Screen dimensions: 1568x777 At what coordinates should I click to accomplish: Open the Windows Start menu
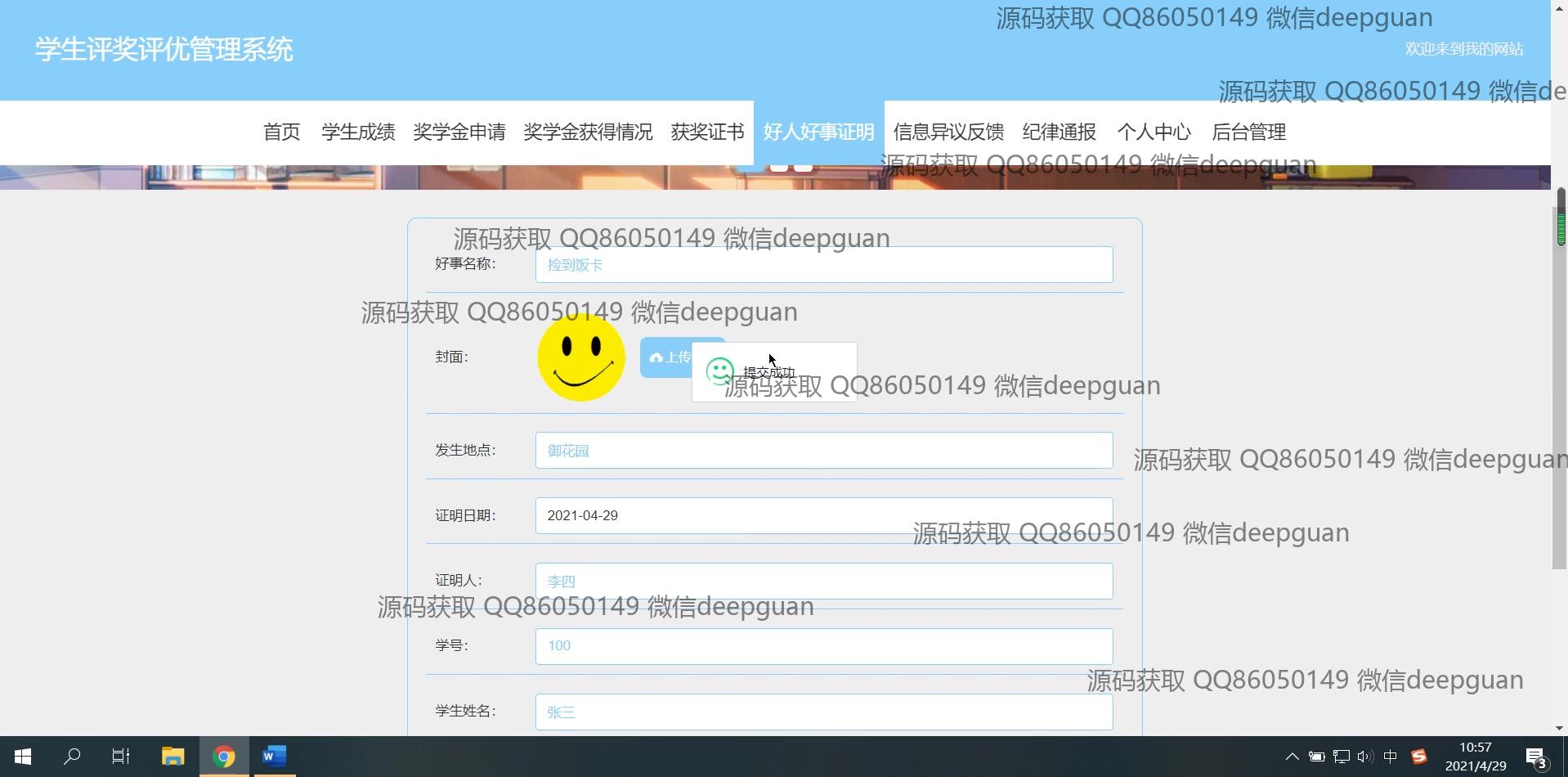tap(23, 757)
